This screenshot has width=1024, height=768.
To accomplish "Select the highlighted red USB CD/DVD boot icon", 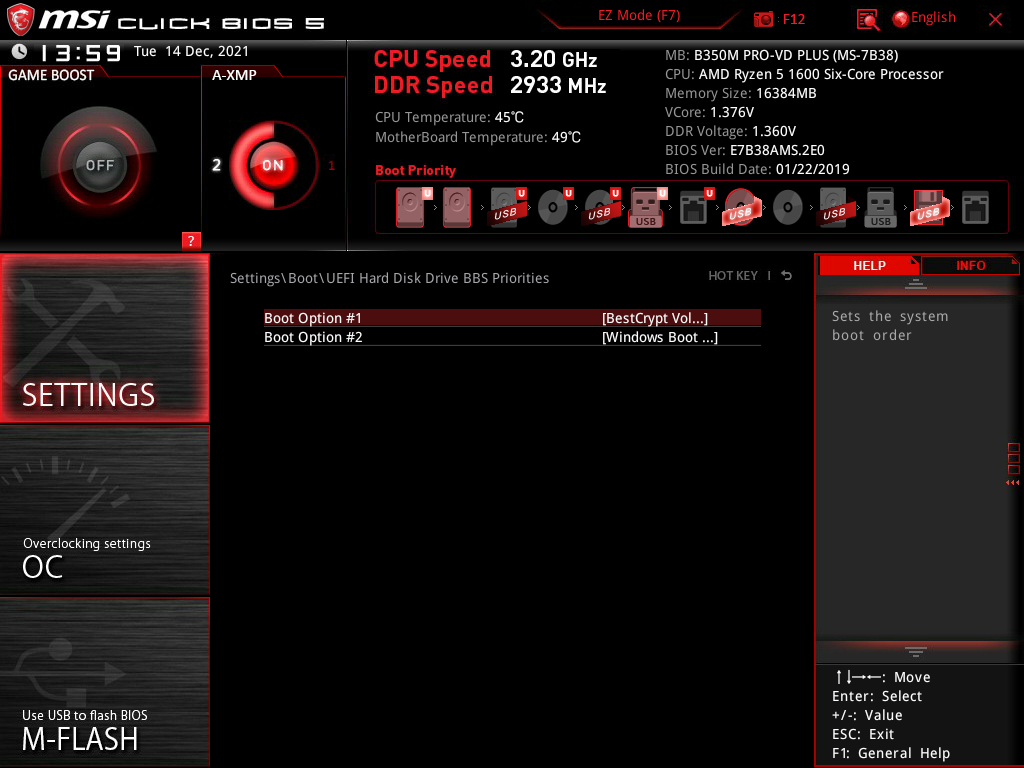I will pyautogui.click(x=741, y=208).
